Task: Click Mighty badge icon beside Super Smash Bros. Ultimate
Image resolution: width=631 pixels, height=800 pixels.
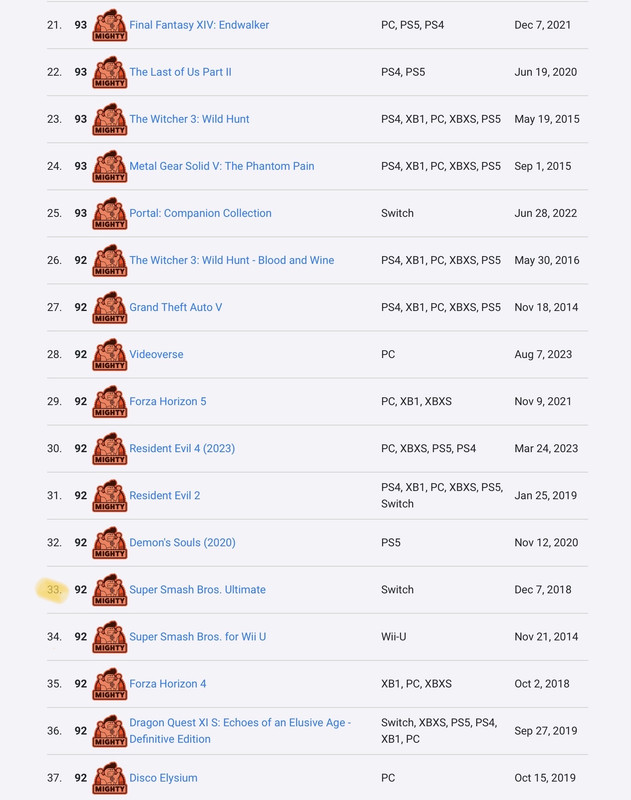Action: coord(110,590)
